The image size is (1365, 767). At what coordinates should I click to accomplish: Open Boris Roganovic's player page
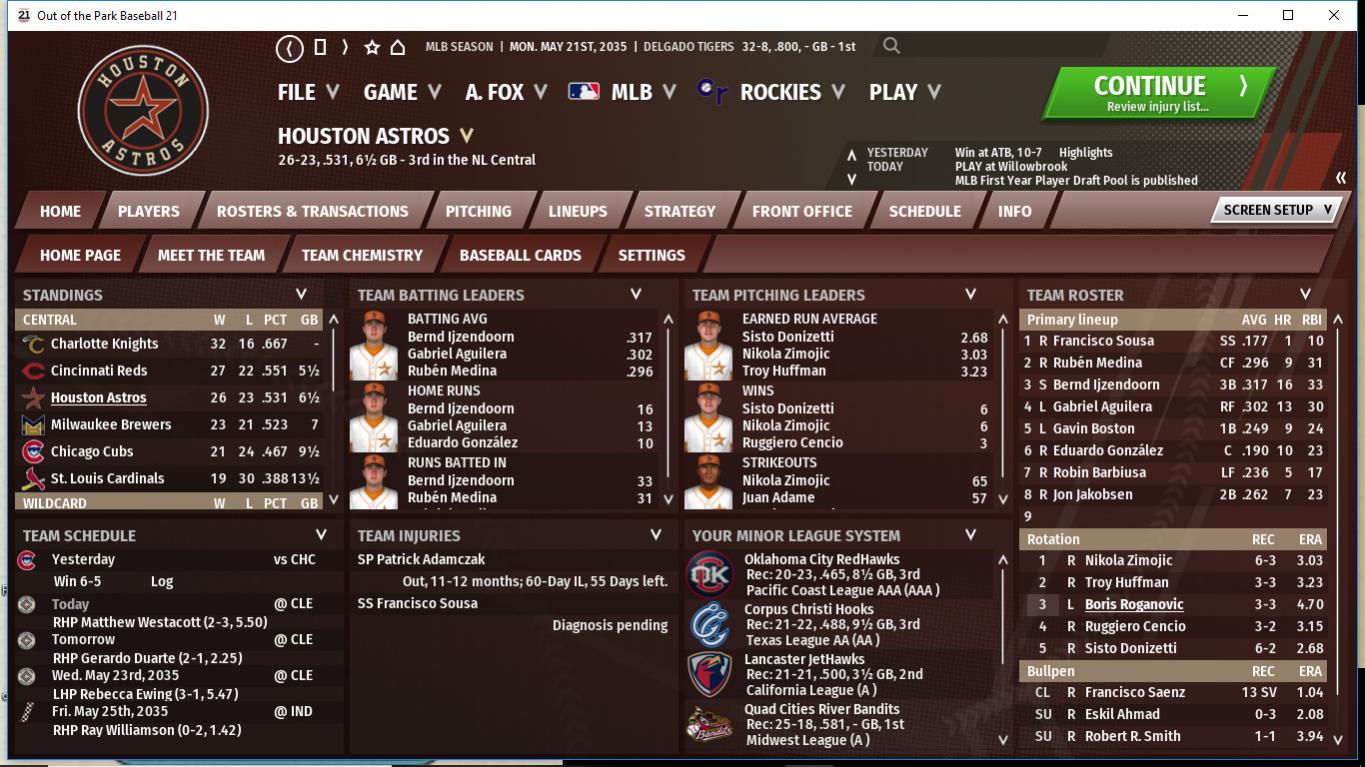[1134, 605]
